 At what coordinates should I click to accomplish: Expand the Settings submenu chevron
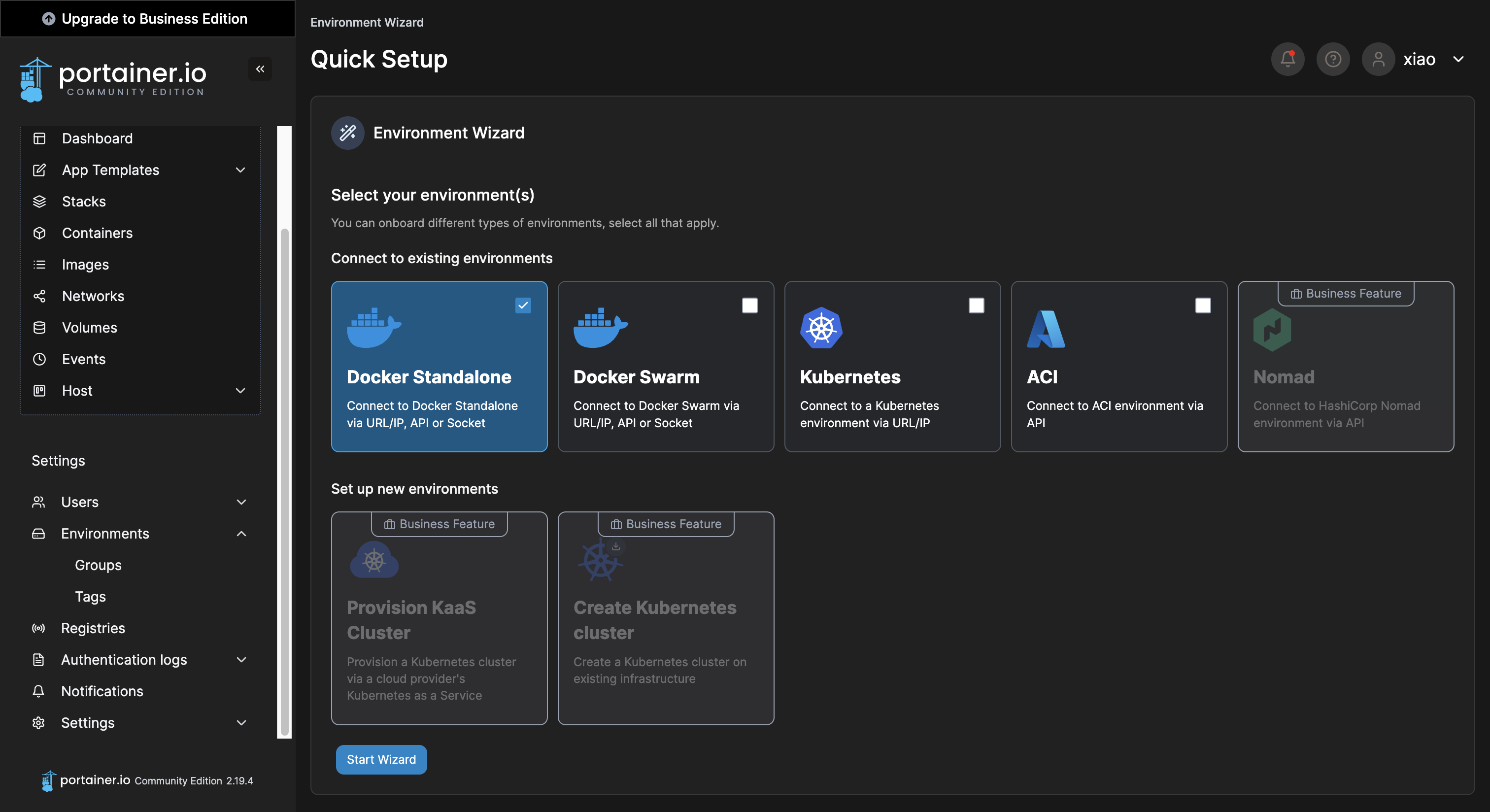pos(242,722)
